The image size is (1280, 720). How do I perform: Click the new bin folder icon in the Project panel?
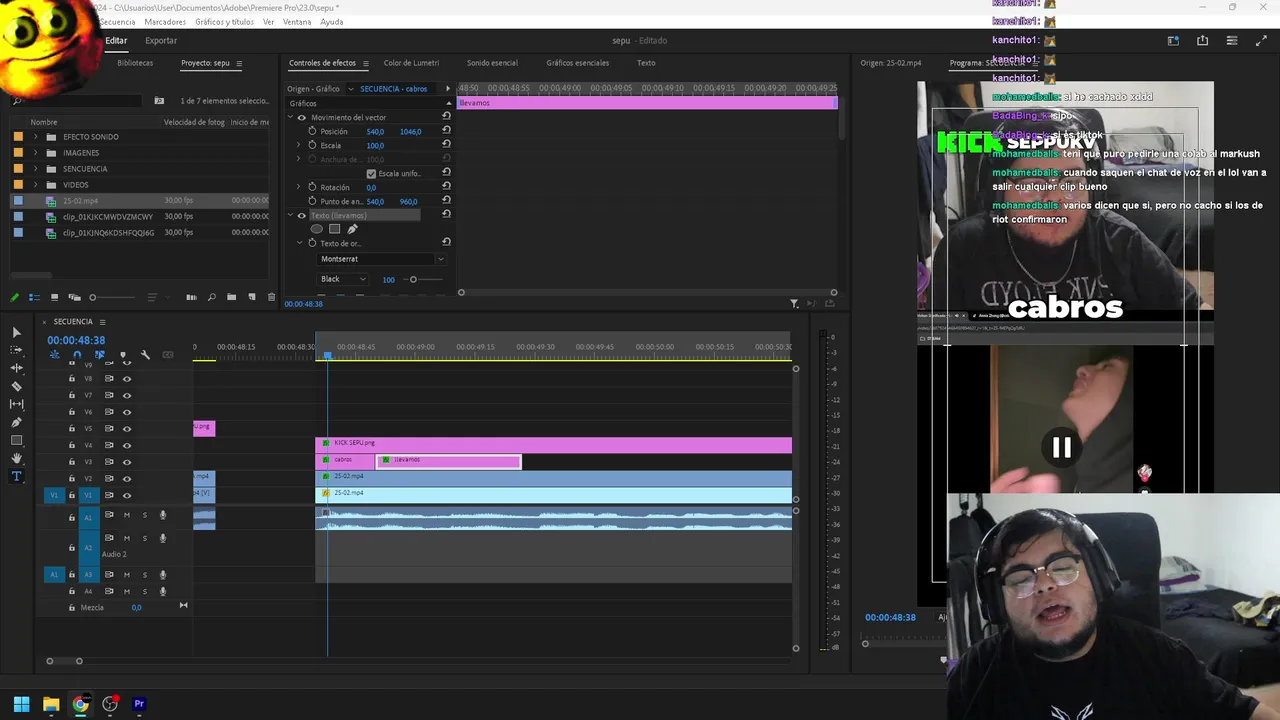coord(231,297)
